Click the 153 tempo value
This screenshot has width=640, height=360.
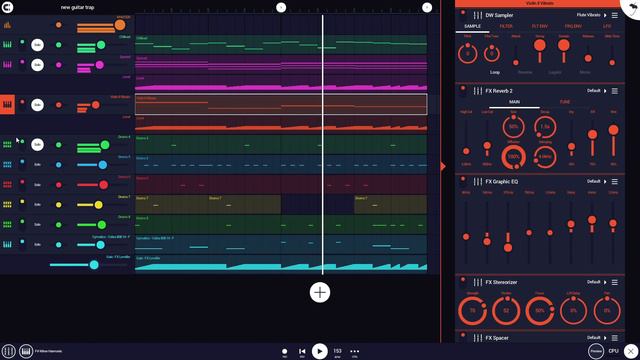click(x=338, y=351)
